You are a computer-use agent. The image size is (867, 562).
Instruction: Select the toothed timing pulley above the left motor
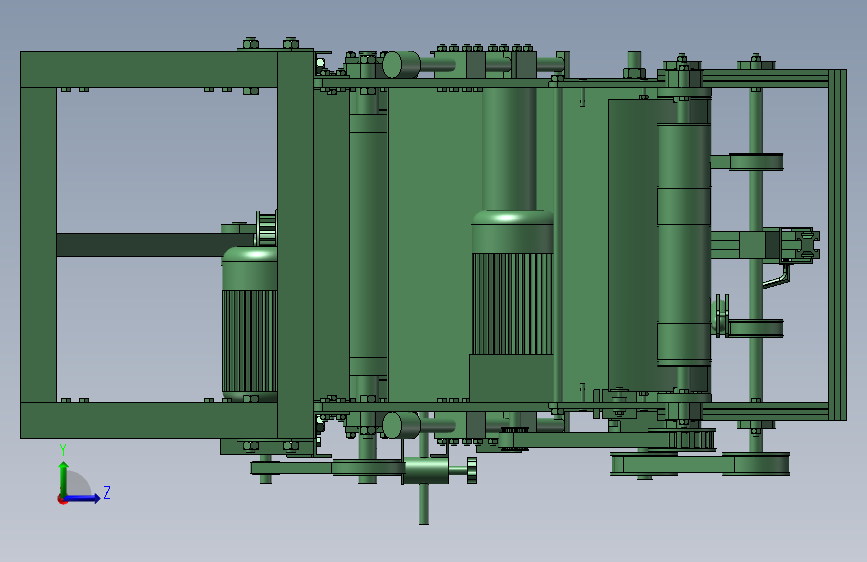[x=267, y=228]
